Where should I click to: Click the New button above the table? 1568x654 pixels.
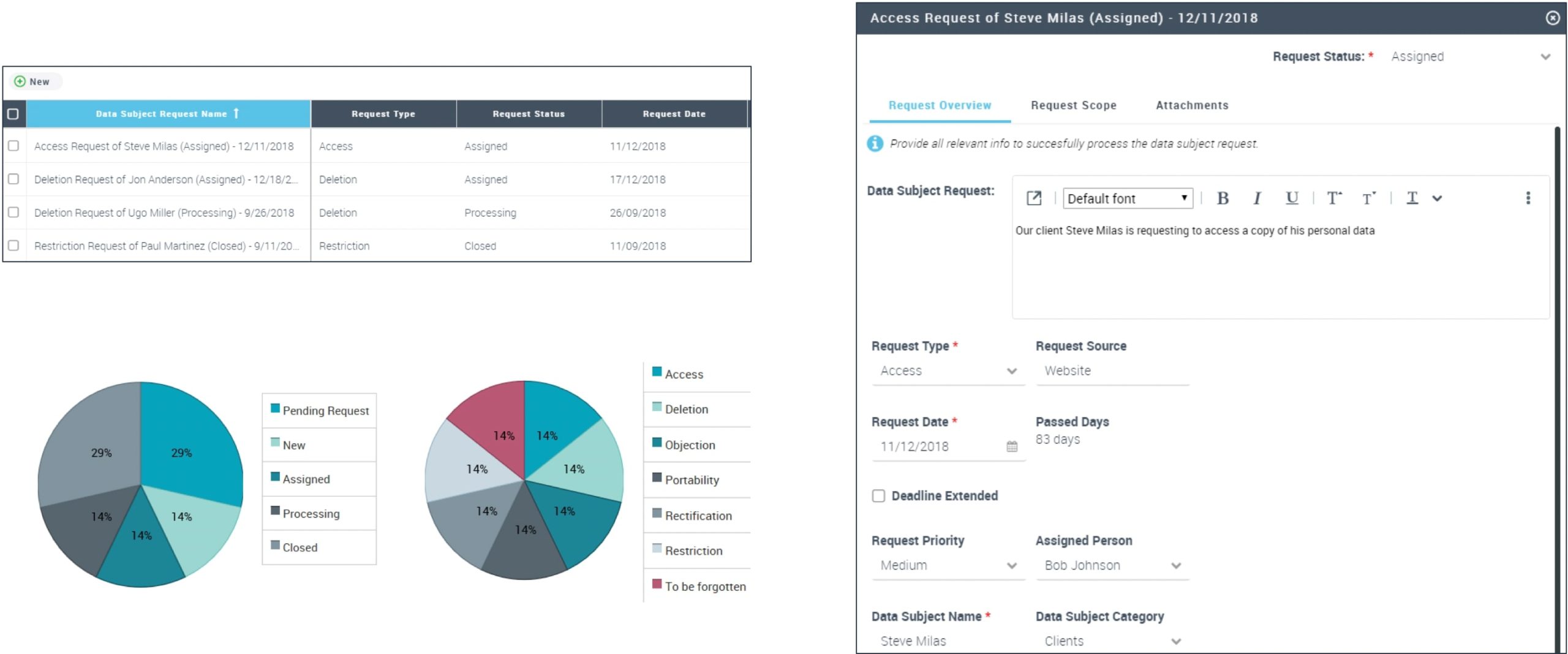coord(32,81)
